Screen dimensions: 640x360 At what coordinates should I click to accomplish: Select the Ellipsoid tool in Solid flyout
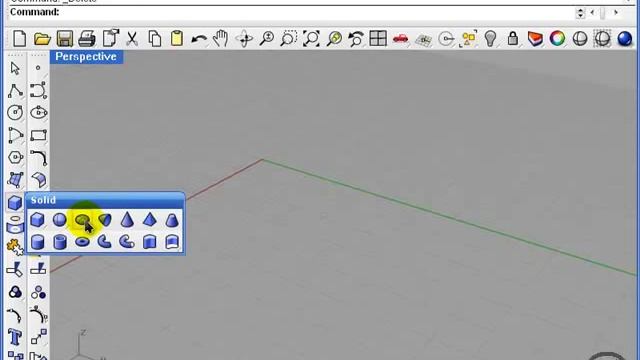click(82, 220)
